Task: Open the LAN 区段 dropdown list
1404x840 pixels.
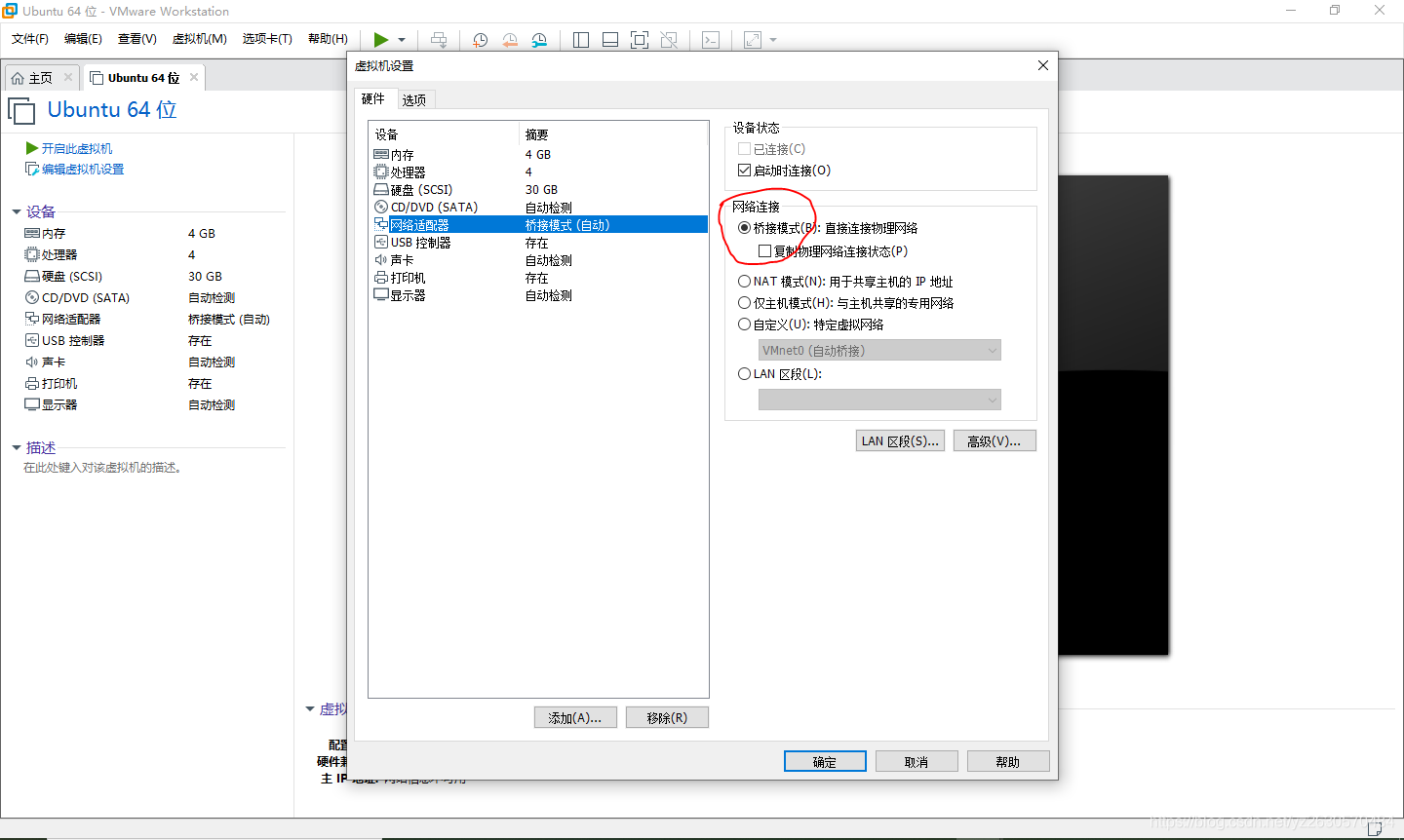Action: click(x=879, y=400)
